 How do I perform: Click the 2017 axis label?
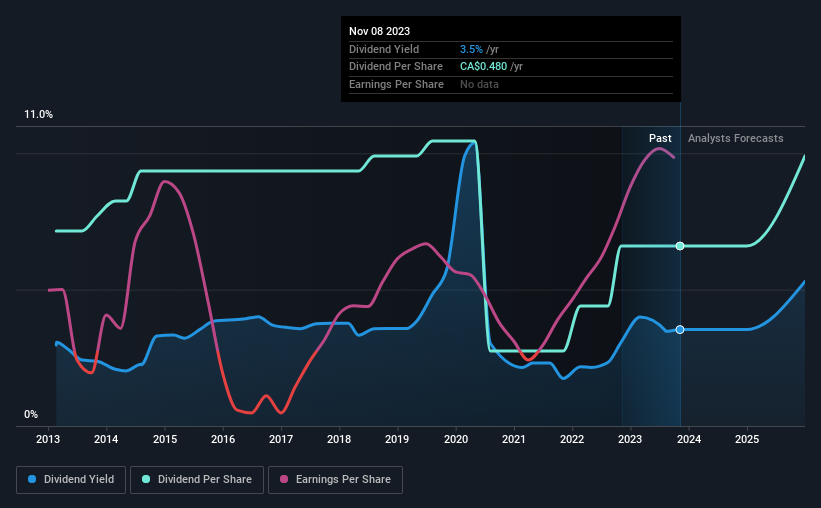tap(281, 439)
